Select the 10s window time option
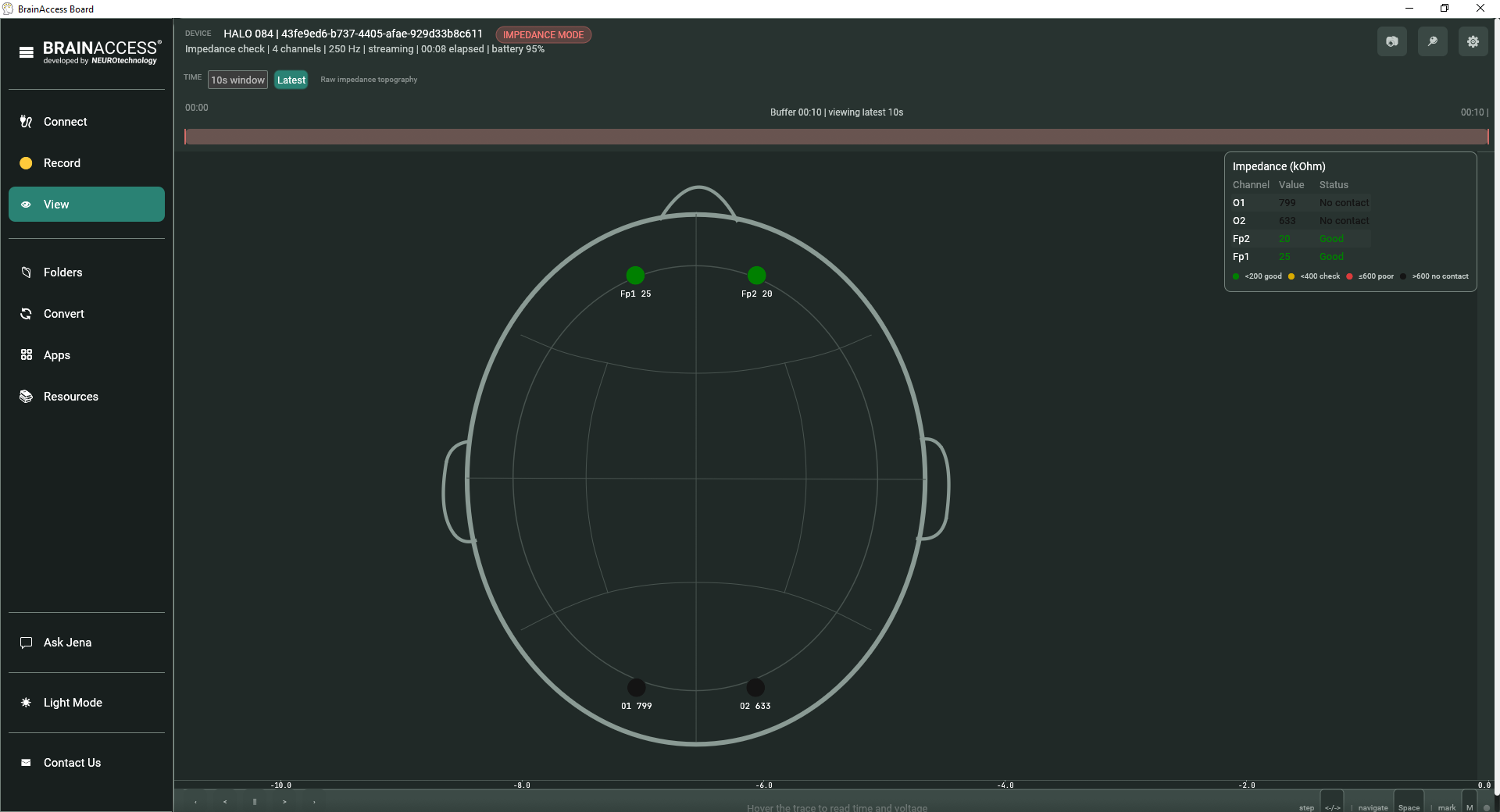This screenshot has width=1500, height=812. tap(238, 80)
